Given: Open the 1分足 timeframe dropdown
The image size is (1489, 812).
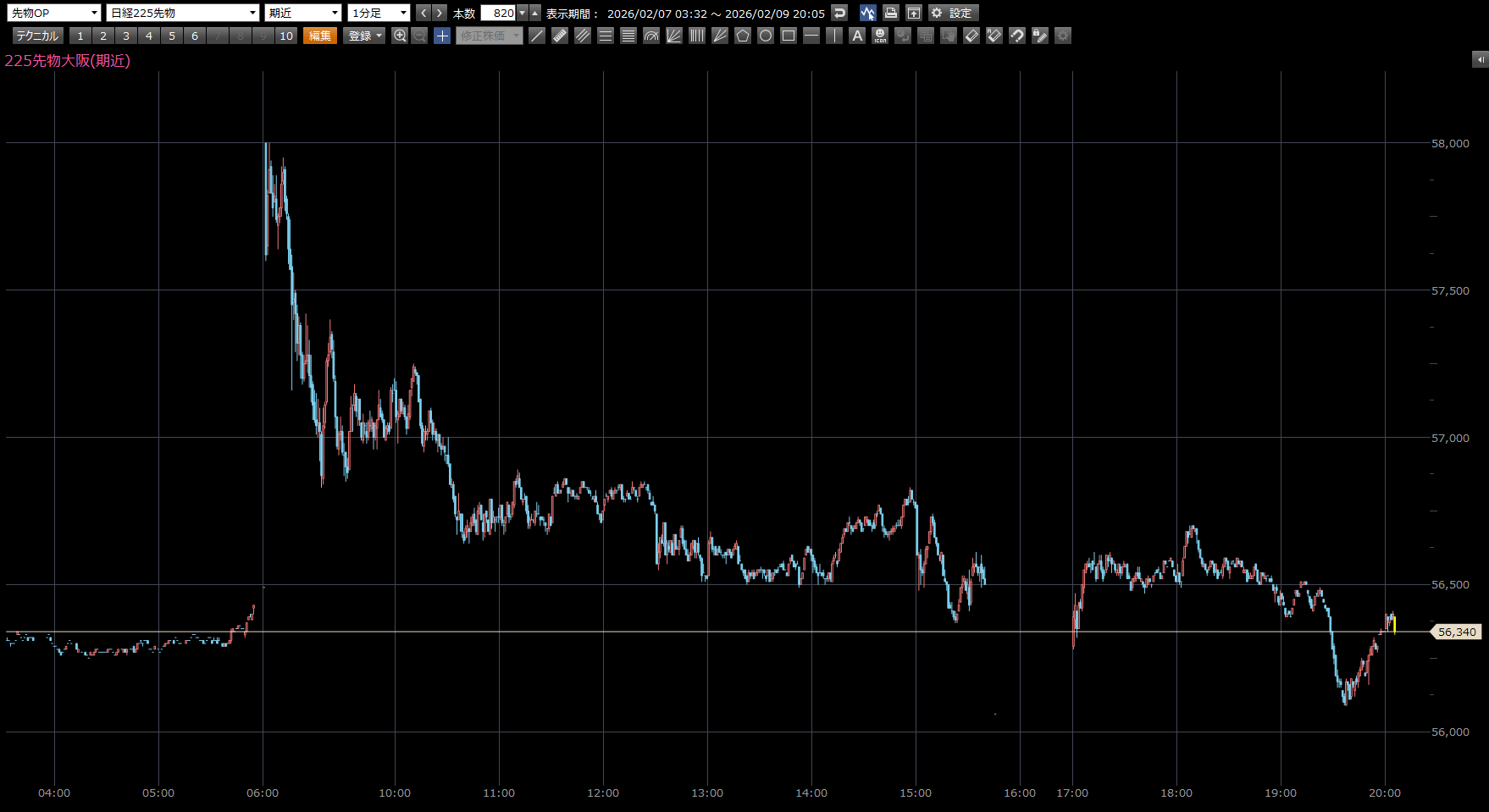Looking at the screenshot, I should coord(379,13).
